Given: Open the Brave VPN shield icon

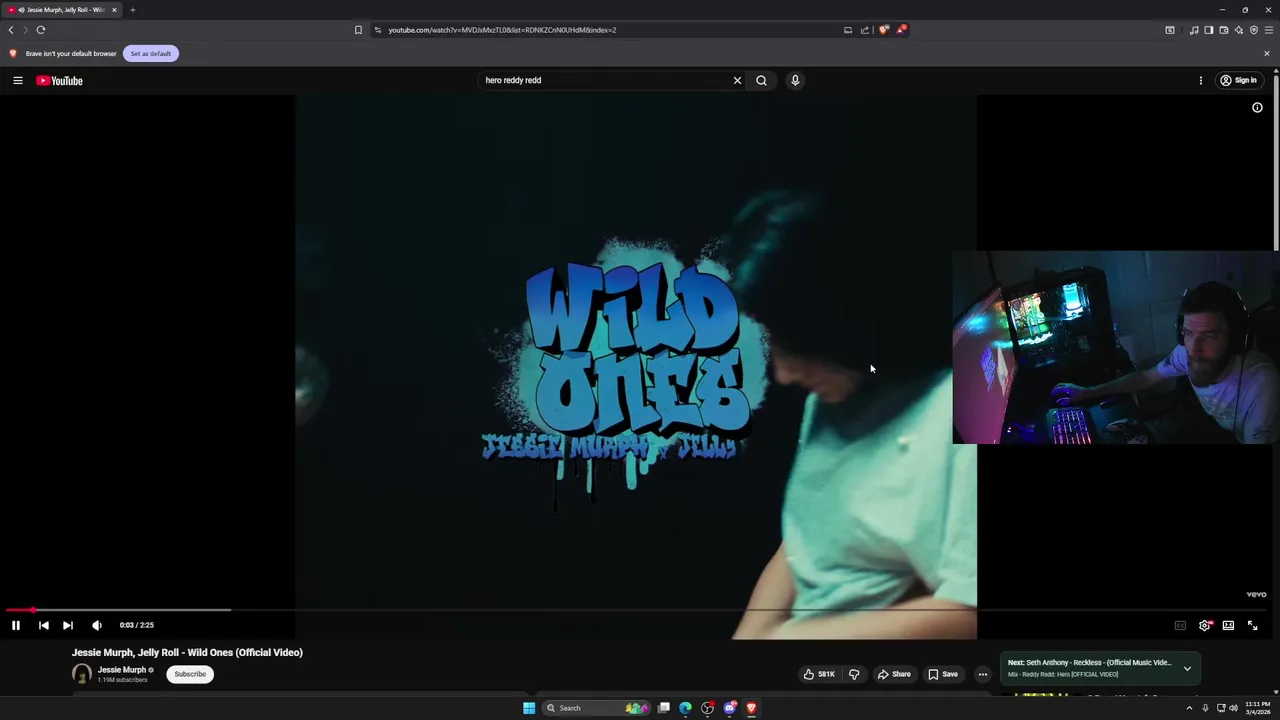Looking at the screenshot, I should (x=1253, y=30).
